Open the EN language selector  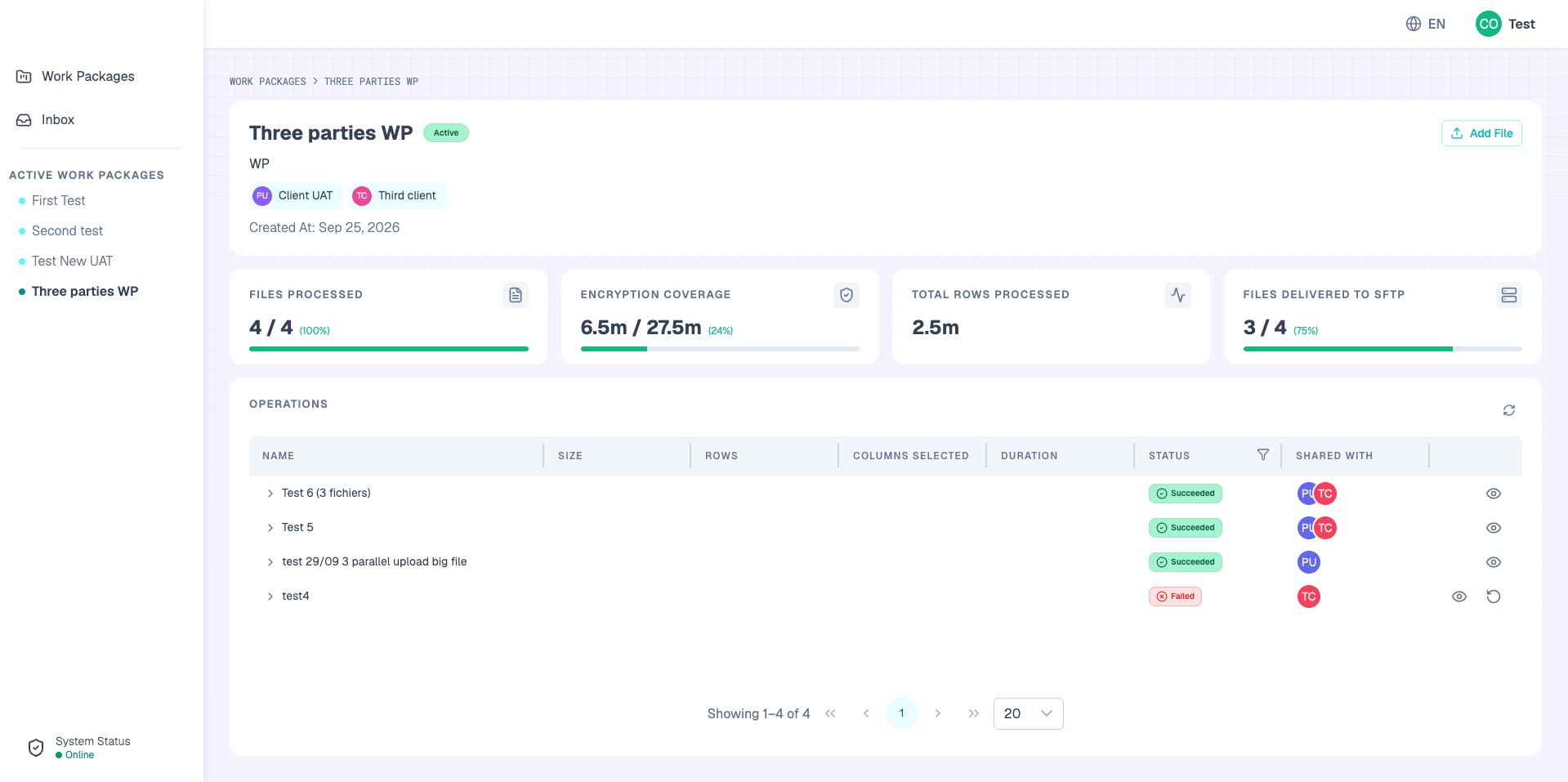coord(1426,24)
